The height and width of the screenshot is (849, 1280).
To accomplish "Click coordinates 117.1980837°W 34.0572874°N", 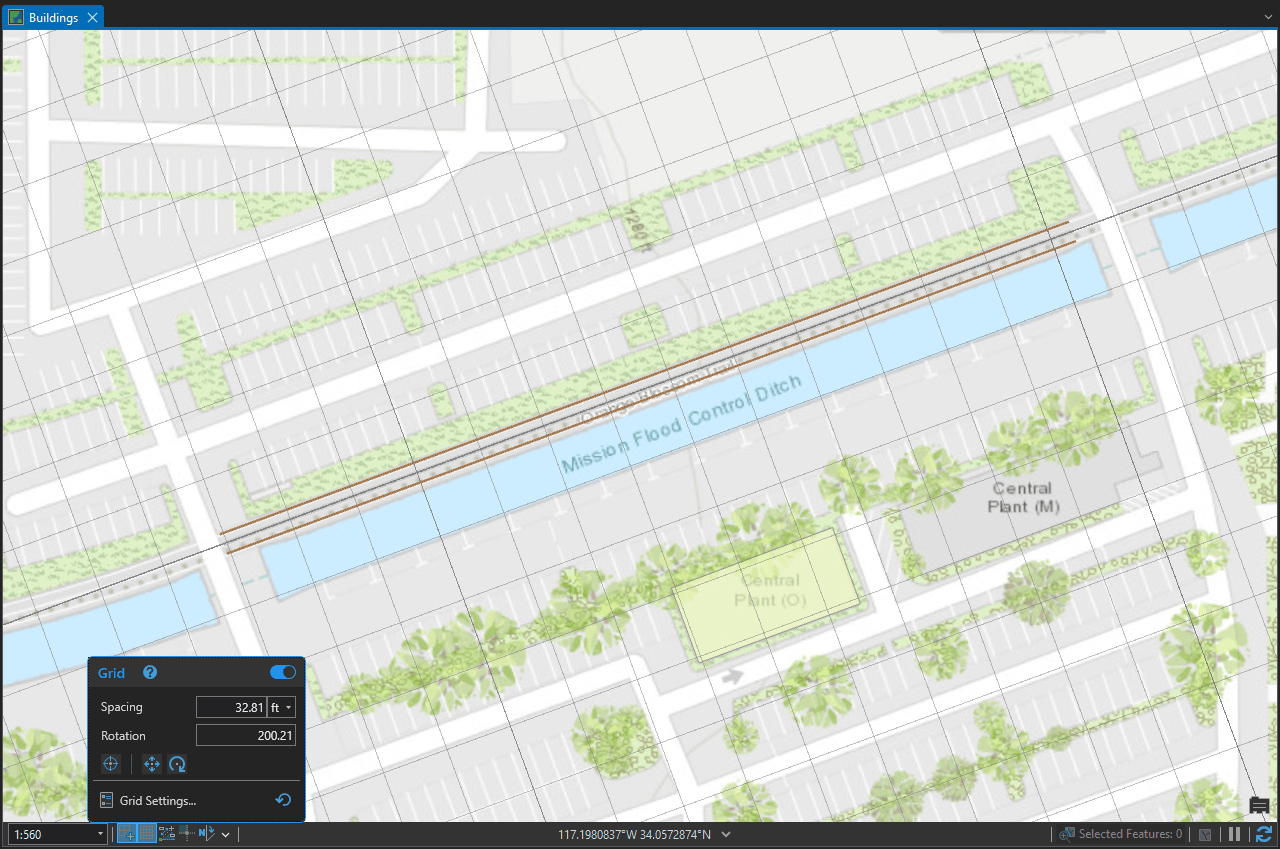I will [x=634, y=834].
